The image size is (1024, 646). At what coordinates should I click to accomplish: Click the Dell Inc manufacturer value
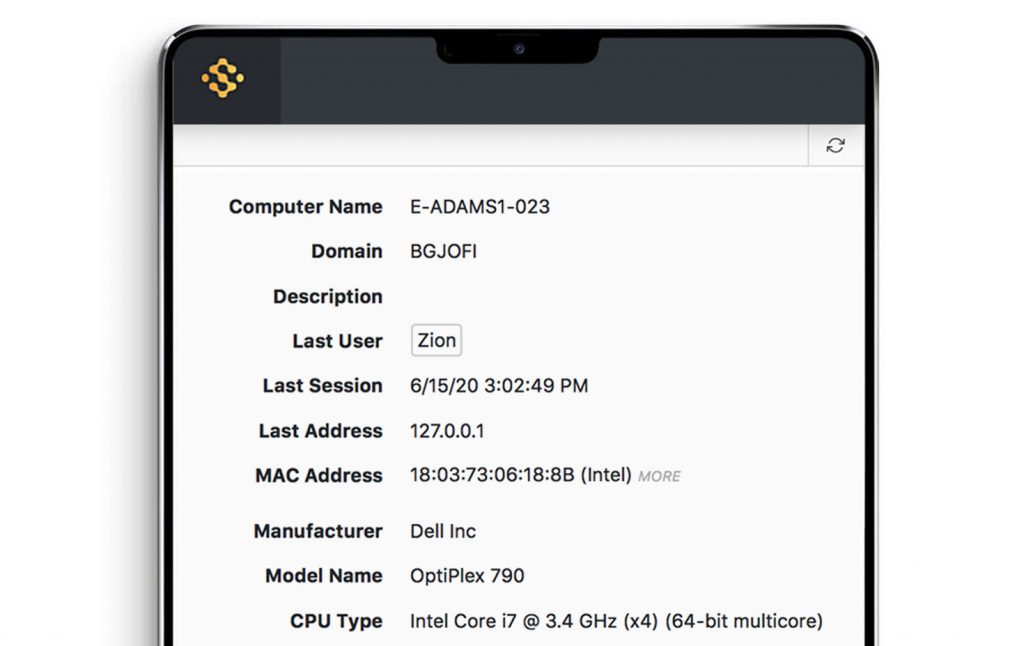click(443, 531)
